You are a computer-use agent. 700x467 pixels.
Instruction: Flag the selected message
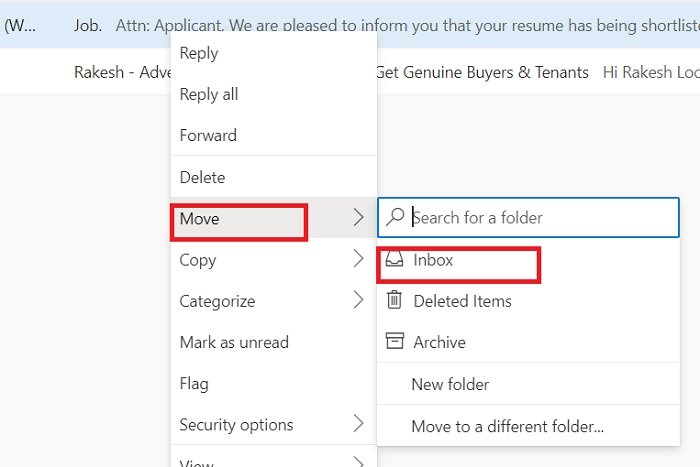click(x=194, y=383)
